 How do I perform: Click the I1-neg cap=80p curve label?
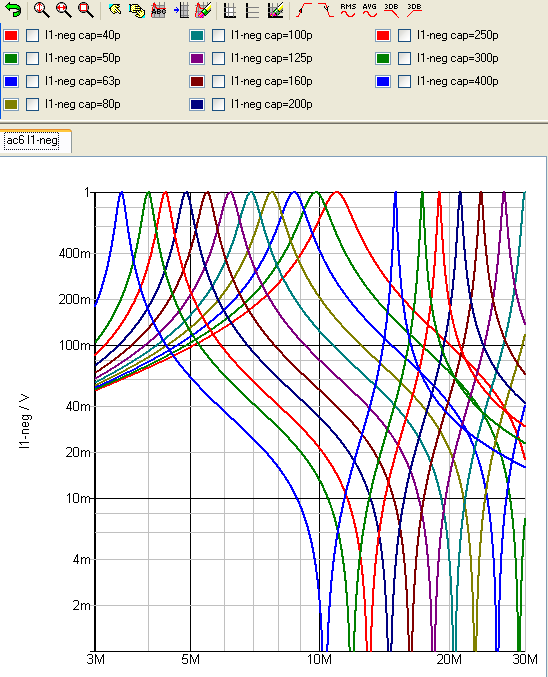click(x=82, y=104)
